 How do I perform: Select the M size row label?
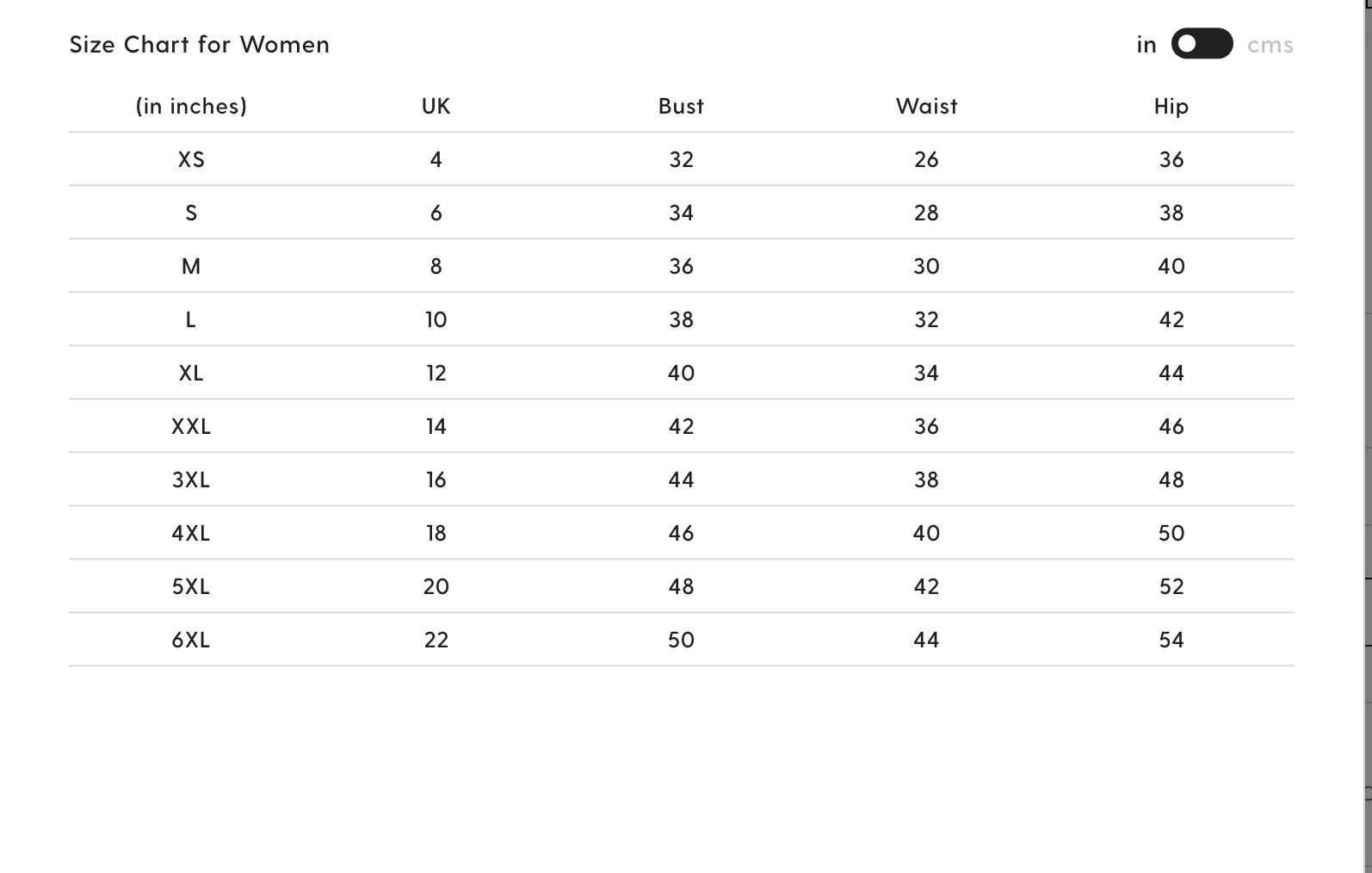tap(191, 266)
